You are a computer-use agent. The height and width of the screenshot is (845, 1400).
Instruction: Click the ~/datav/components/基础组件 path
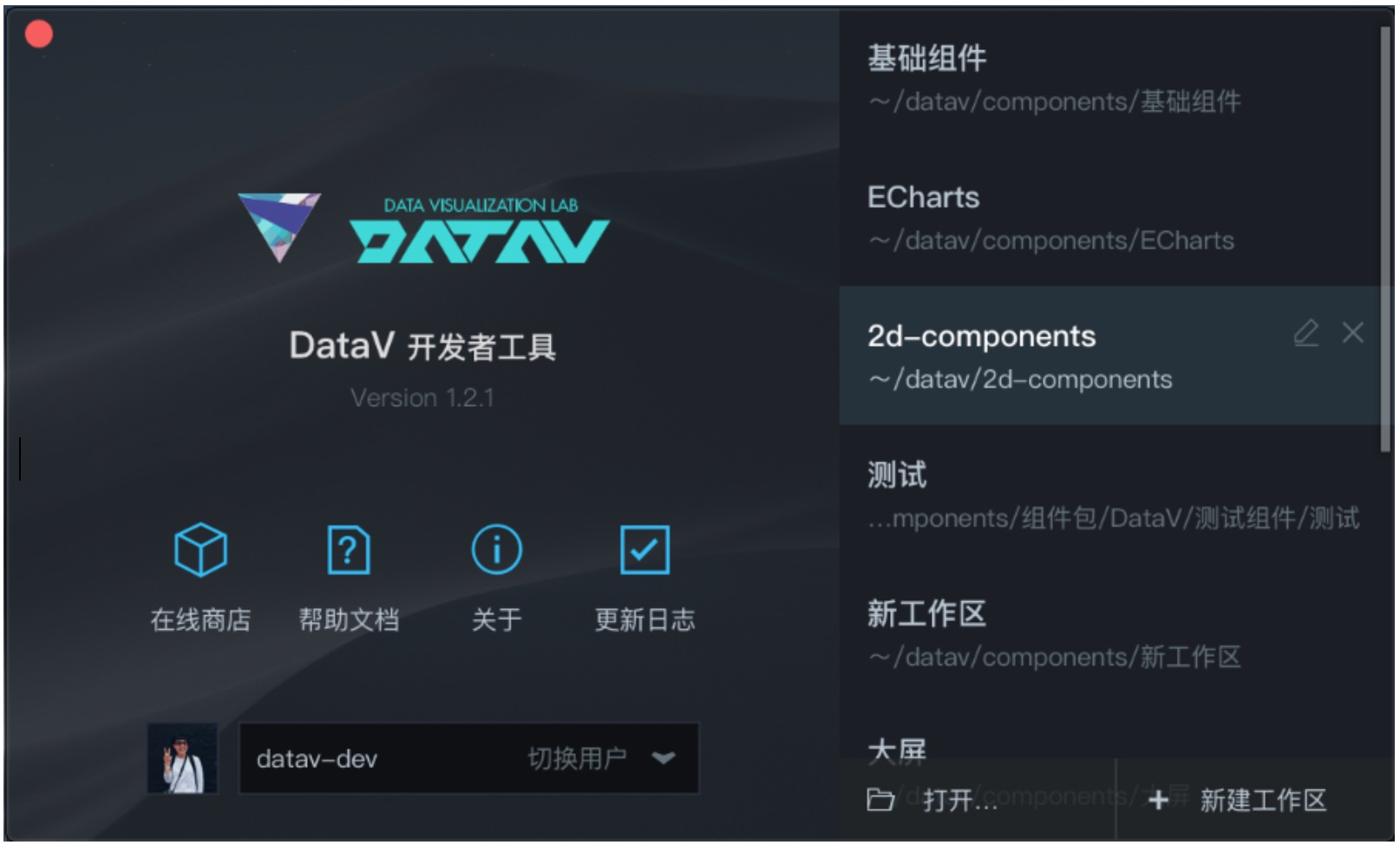click(1055, 102)
